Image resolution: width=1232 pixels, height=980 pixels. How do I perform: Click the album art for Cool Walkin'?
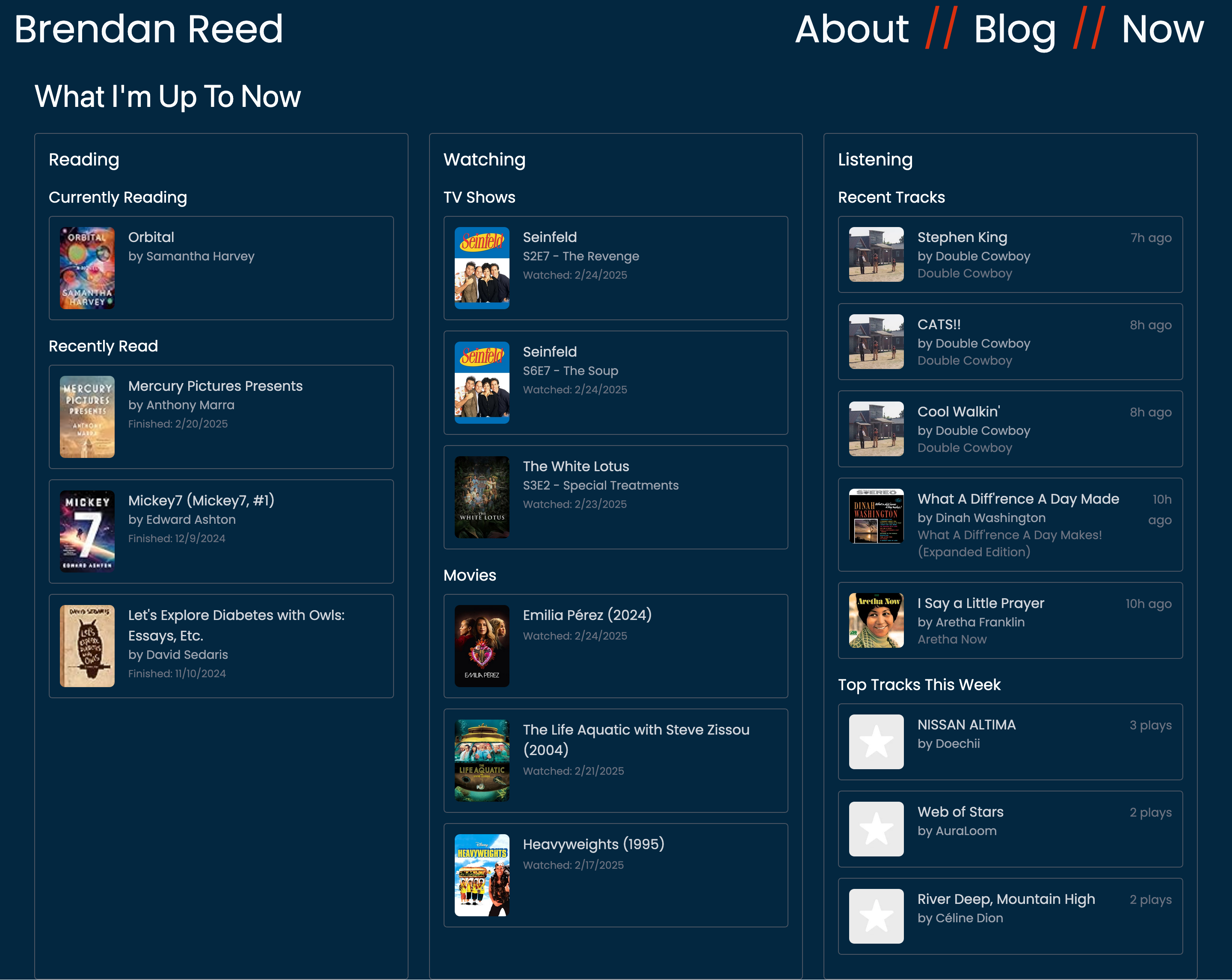point(876,429)
